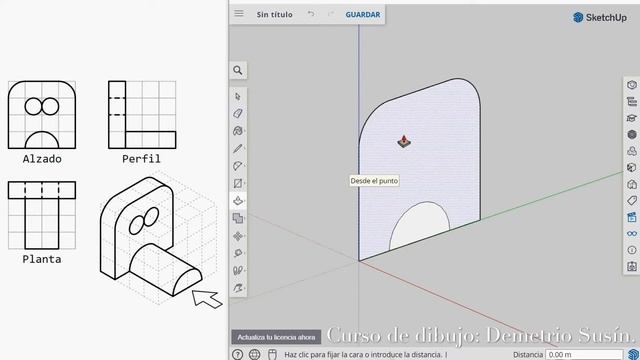Click the Distancia measurement input field

pyautogui.click(x=584, y=355)
